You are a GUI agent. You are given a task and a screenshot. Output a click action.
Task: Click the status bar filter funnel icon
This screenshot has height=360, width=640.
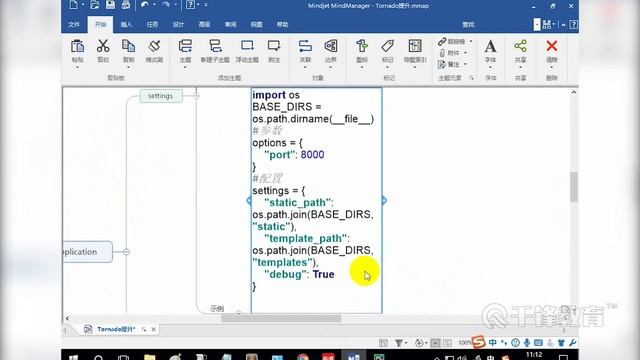pyautogui.click(x=399, y=343)
